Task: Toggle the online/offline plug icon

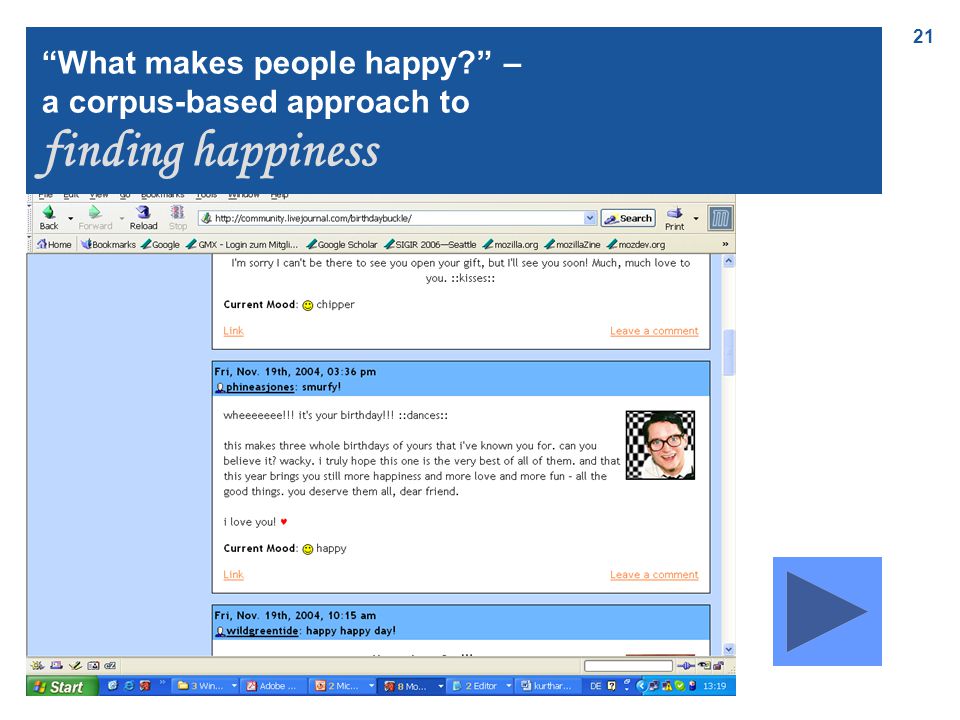Action: (685, 666)
